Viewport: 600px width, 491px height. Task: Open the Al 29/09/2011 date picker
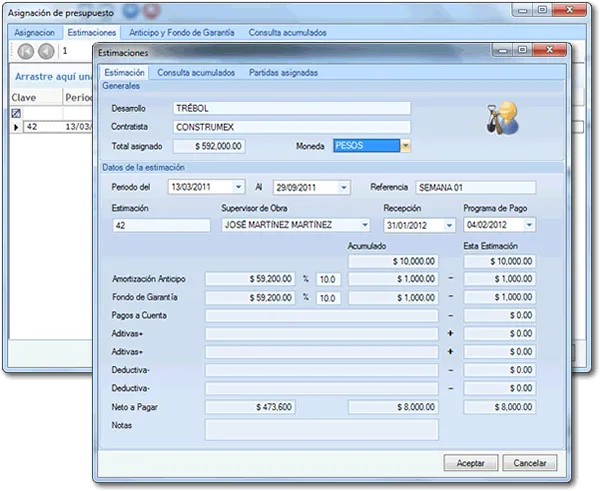(344, 188)
